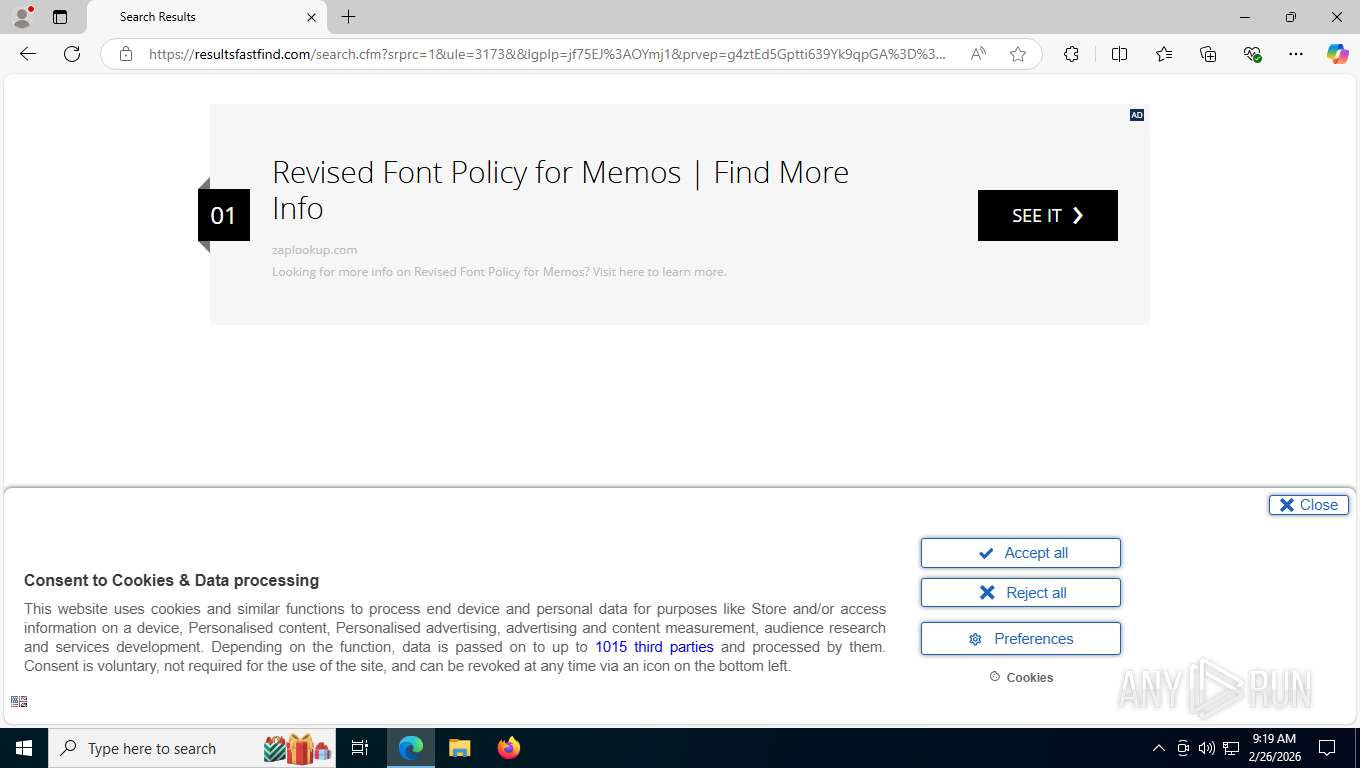Launch the Copilot sidebar icon

point(1337,54)
